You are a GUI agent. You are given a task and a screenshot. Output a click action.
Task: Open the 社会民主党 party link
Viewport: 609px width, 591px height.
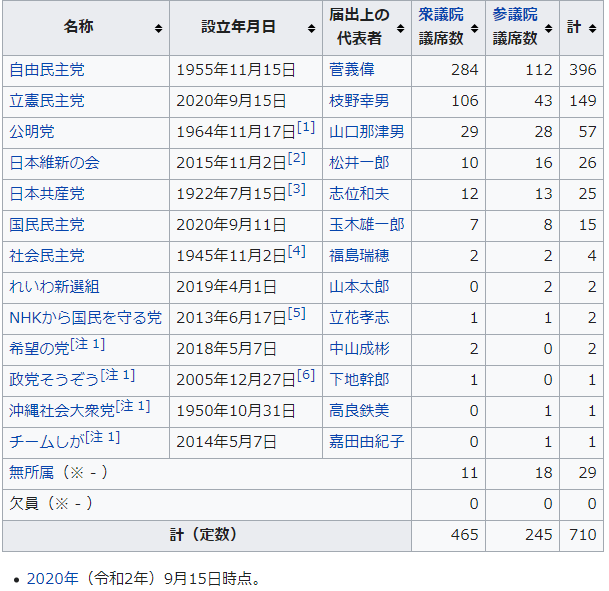tap(47, 256)
